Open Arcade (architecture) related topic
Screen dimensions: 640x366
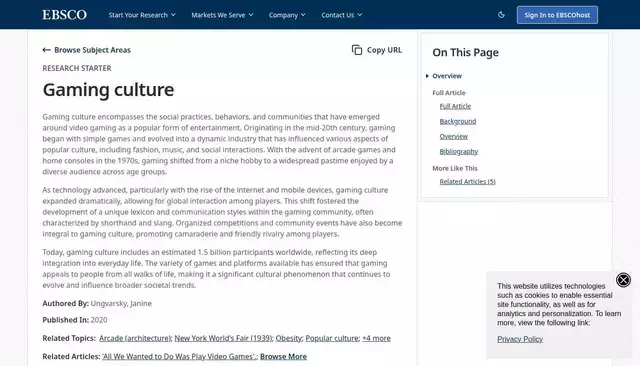(135, 338)
